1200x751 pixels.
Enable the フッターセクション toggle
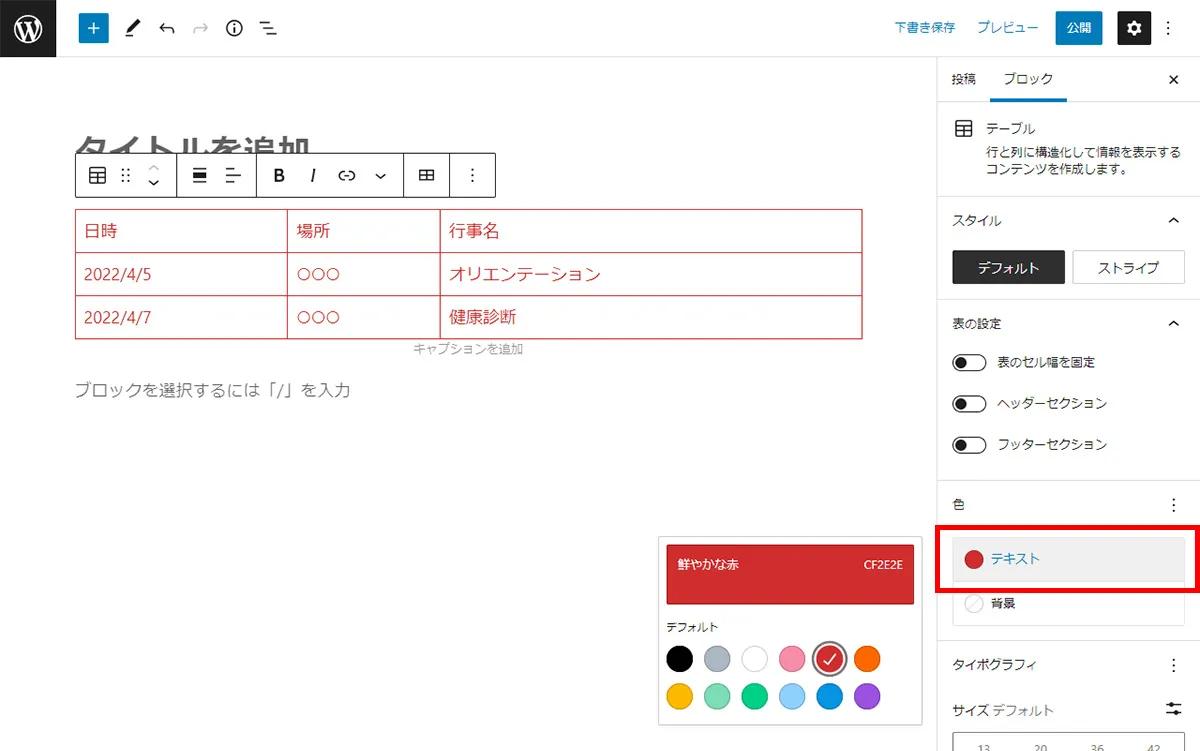click(968, 445)
